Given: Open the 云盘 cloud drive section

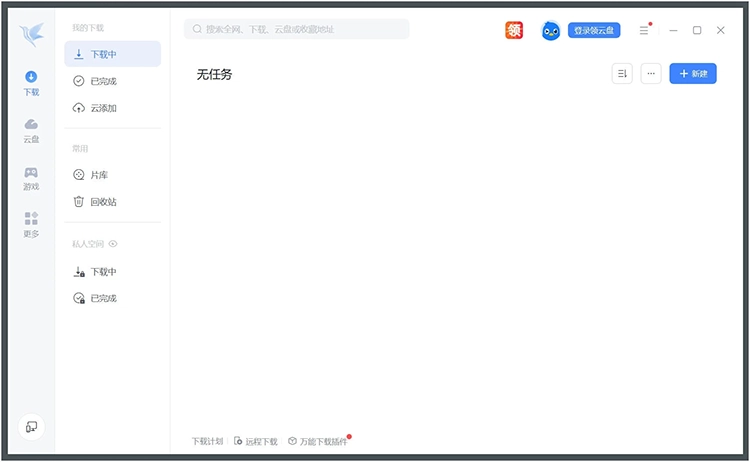Looking at the screenshot, I should point(31,130).
